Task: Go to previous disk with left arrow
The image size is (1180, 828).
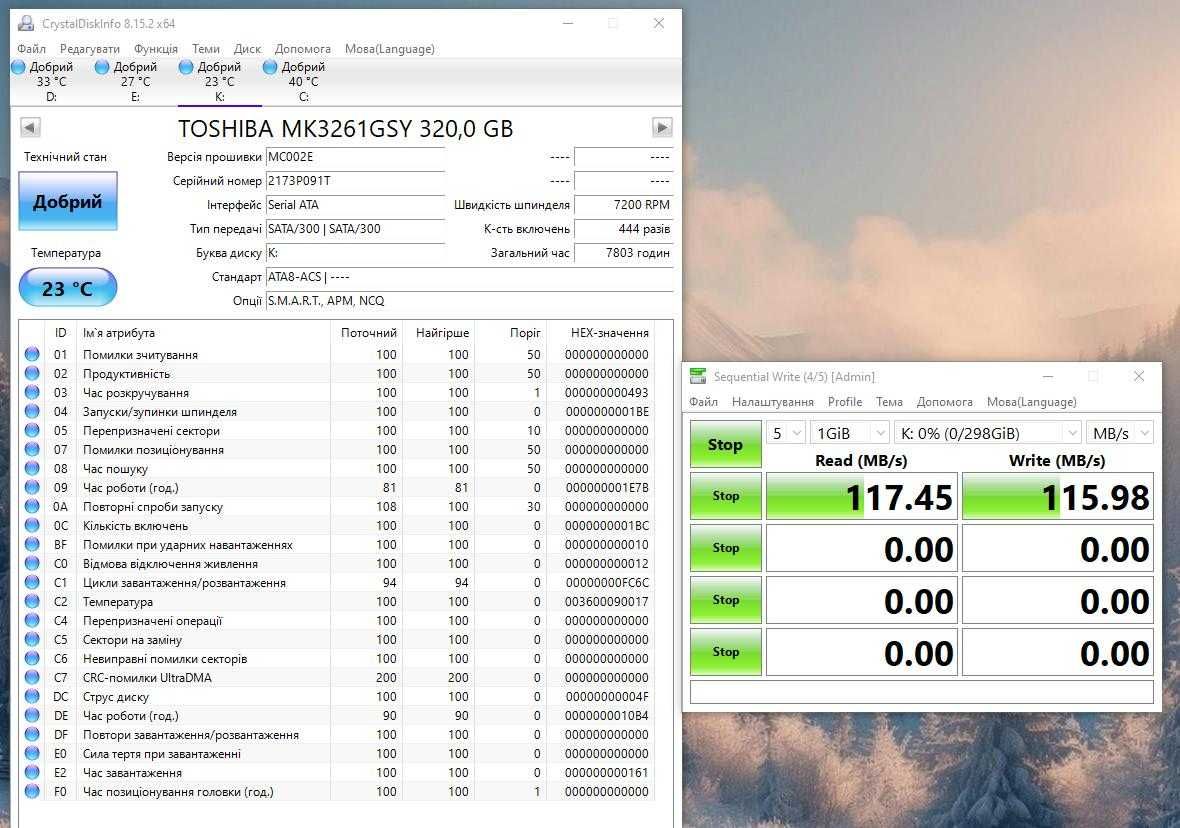Action: click(30, 127)
